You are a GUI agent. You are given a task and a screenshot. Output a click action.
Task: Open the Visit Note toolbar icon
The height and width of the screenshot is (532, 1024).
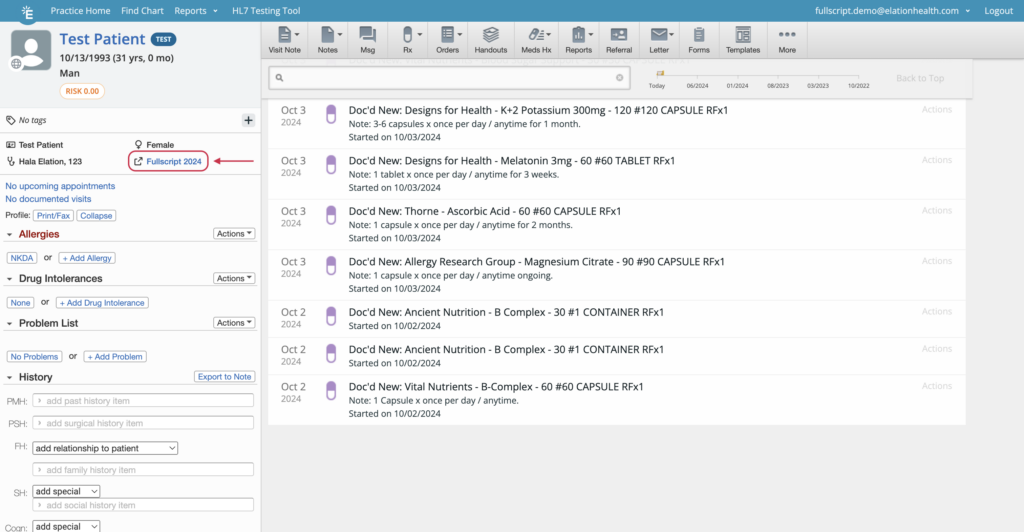tap(285, 39)
